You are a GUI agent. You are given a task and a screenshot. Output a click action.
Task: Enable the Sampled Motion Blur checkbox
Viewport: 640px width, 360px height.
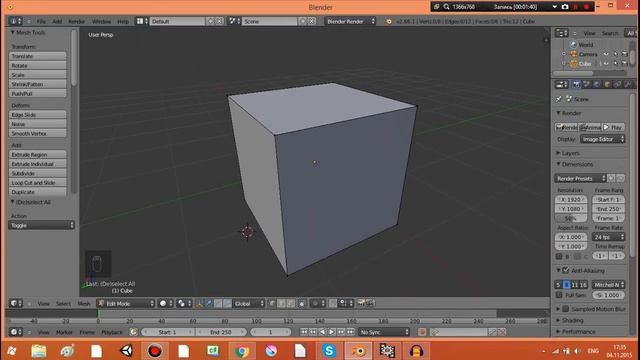click(566, 309)
